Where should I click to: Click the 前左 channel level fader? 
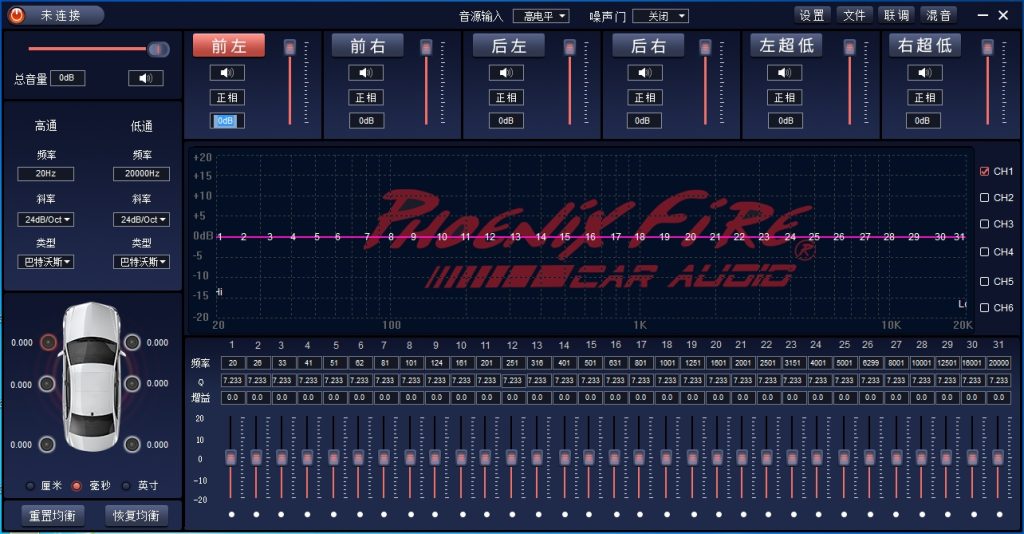pos(289,48)
